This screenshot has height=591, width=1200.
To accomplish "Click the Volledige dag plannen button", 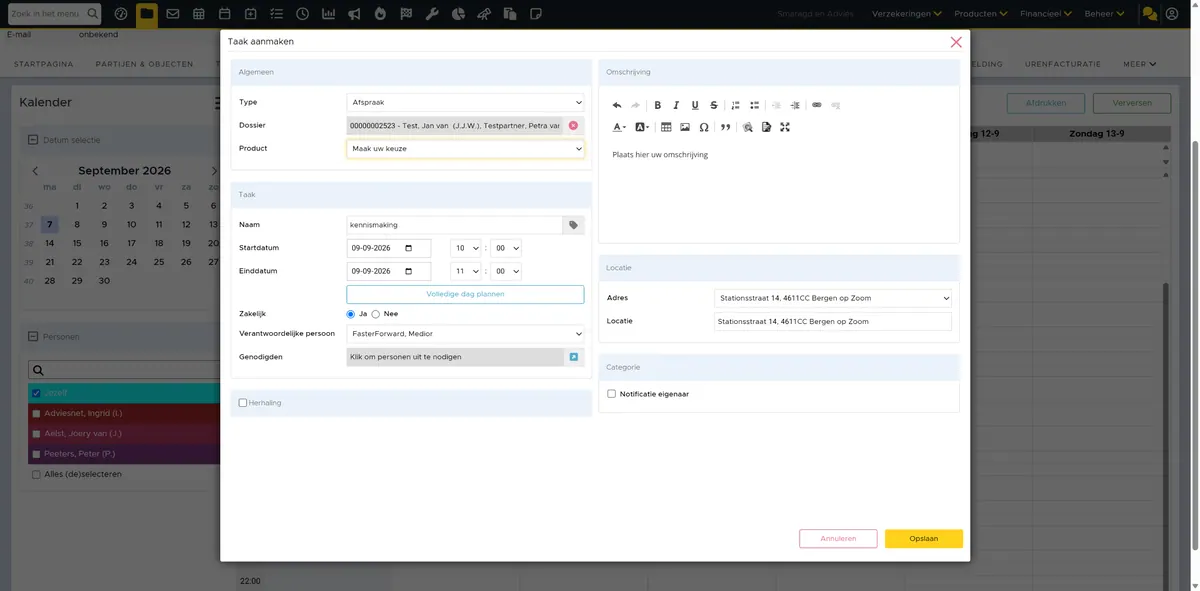I will [x=465, y=294].
